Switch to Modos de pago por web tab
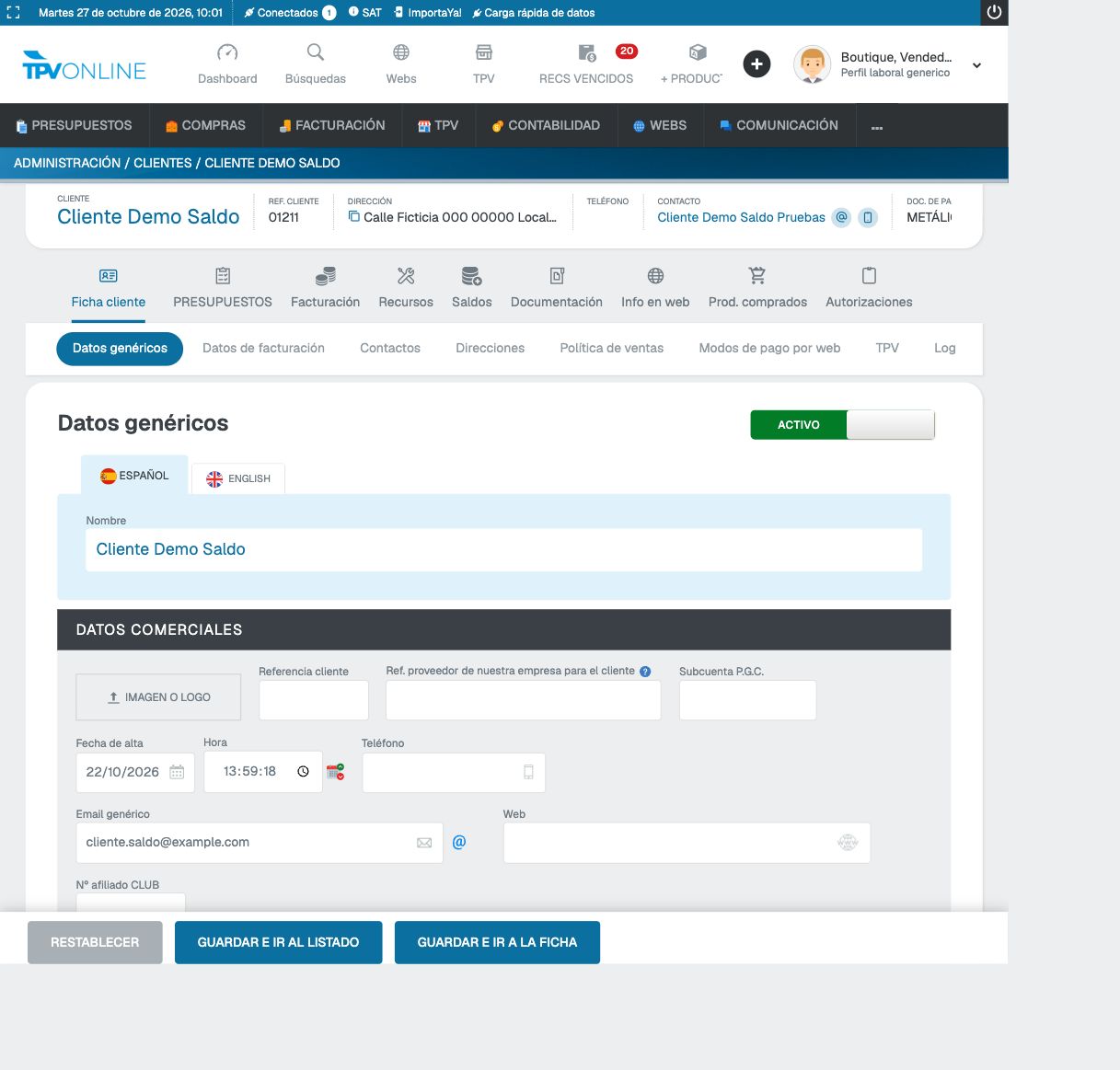Screen dimensions: 1120x1070 click(x=769, y=348)
